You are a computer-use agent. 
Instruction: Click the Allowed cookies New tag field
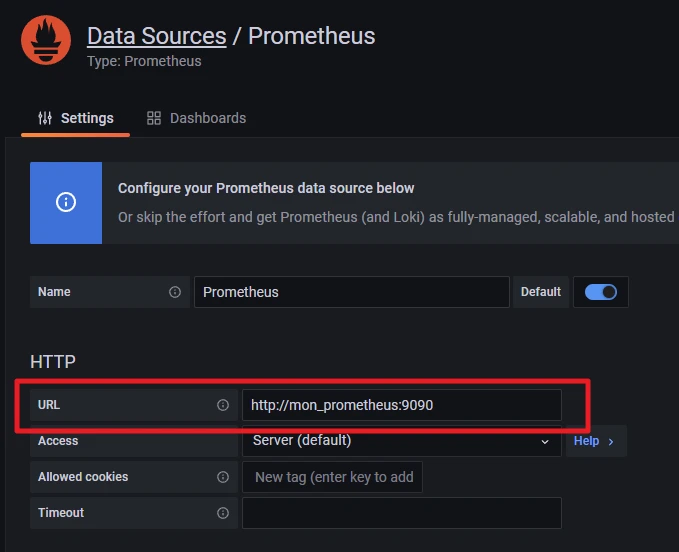333,477
